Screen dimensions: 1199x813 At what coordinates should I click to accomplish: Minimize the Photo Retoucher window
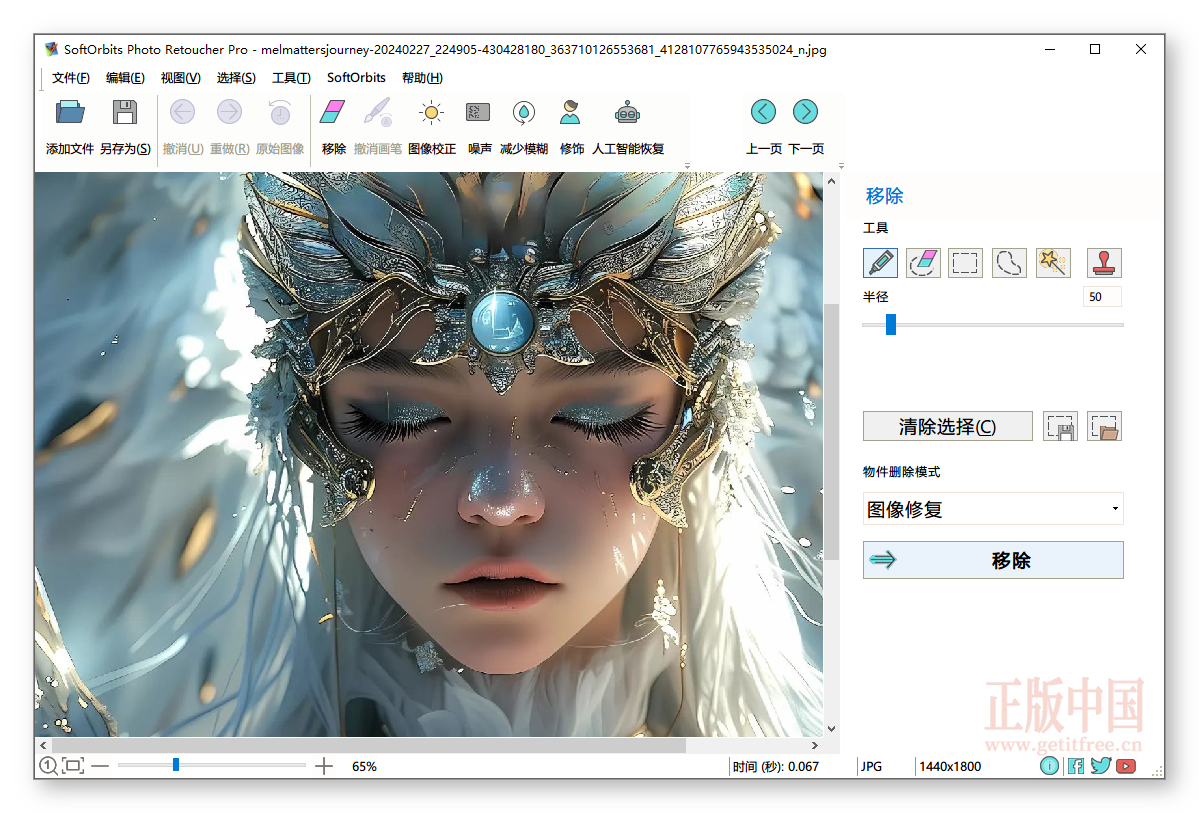pos(1050,49)
